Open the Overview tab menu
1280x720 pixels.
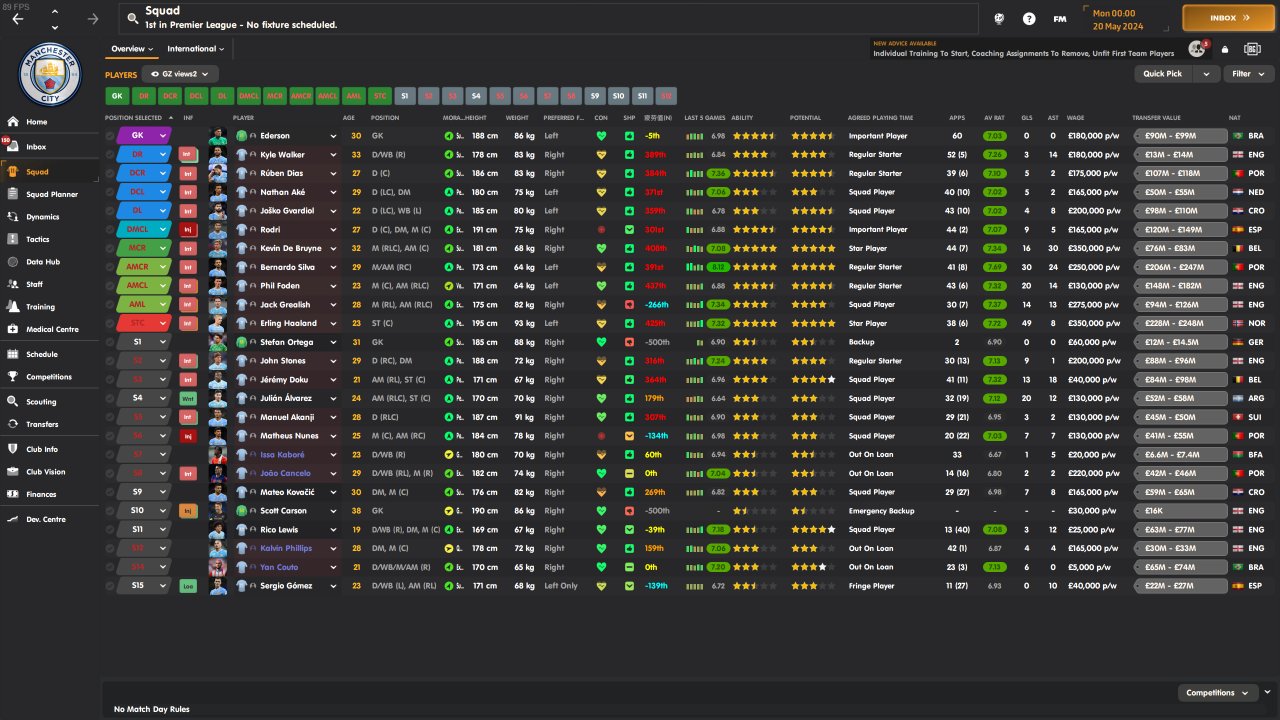click(x=132, y=49)
